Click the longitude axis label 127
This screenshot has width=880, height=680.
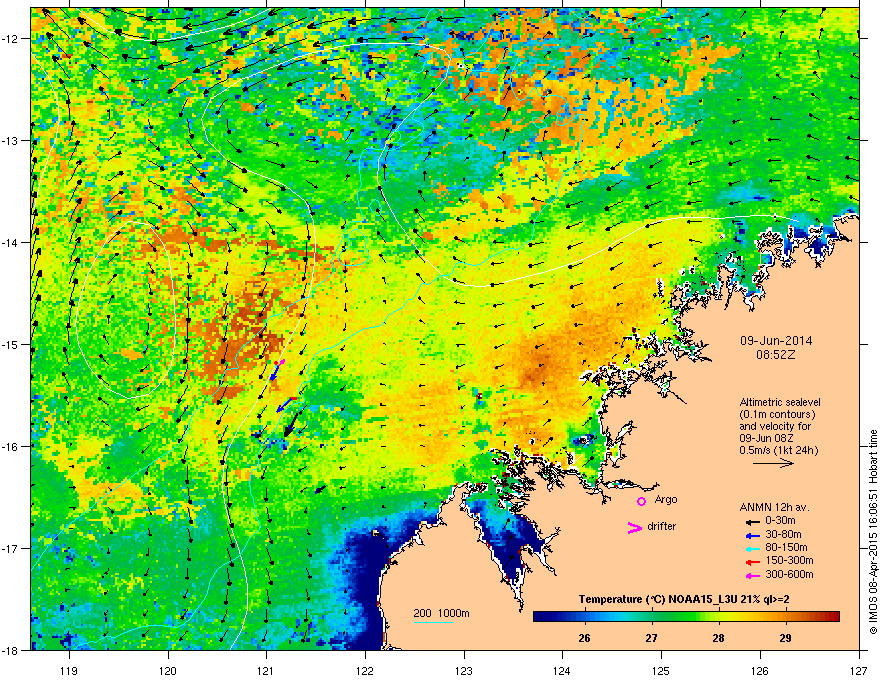[x=859, y=670]
